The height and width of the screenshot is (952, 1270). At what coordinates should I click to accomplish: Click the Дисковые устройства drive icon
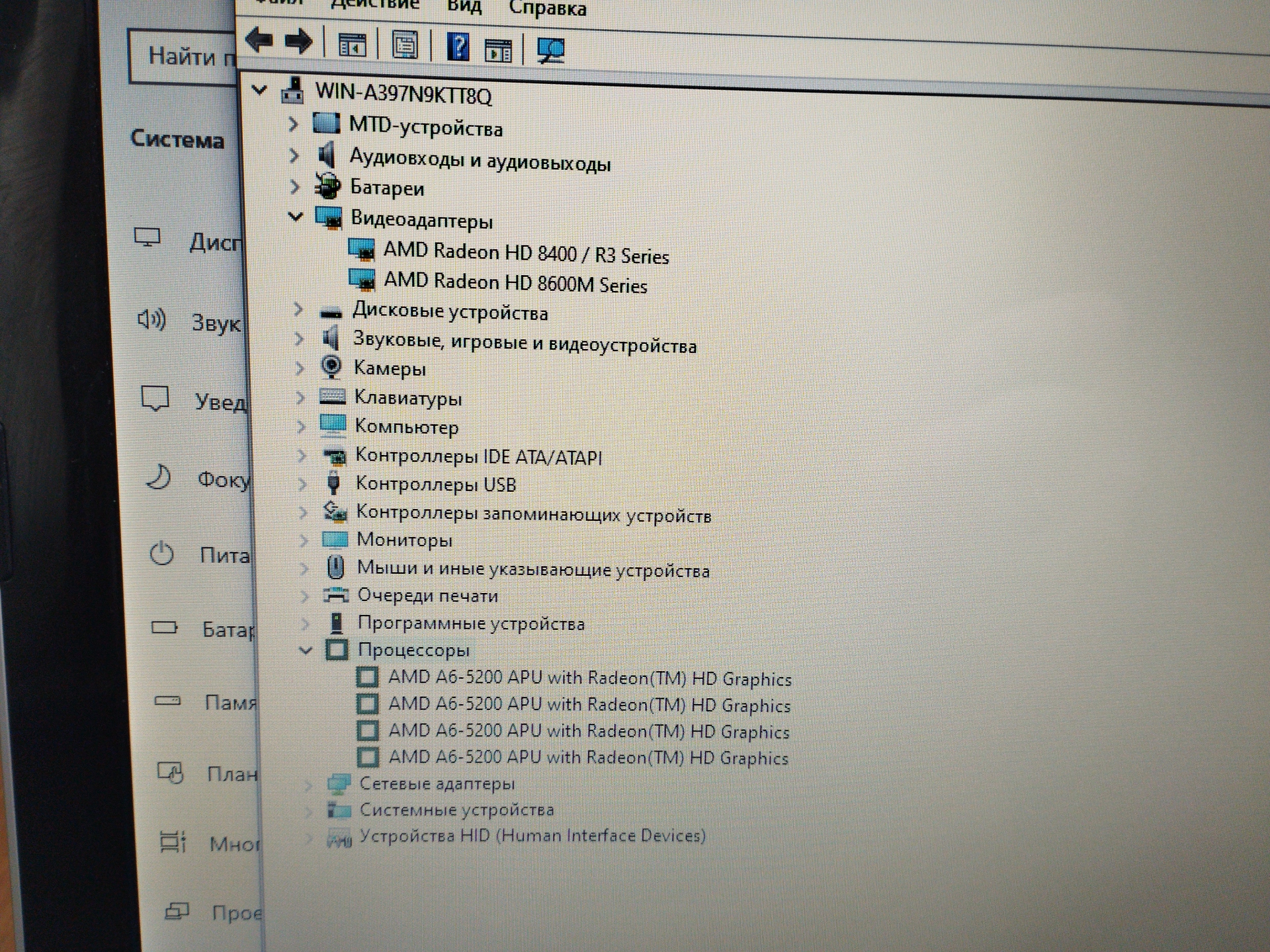[331, 312]
